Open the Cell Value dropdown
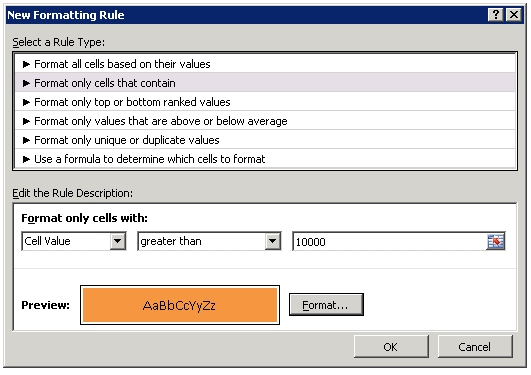This screenshot has height=375, width=531. coord(74,241)
